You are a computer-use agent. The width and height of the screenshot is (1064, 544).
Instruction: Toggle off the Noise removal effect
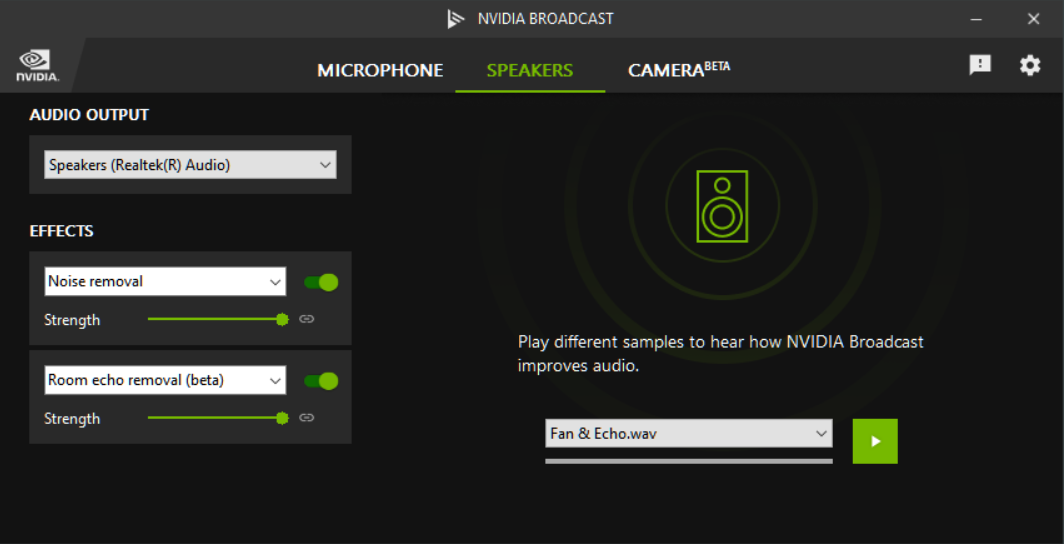(x=321, y=282)
